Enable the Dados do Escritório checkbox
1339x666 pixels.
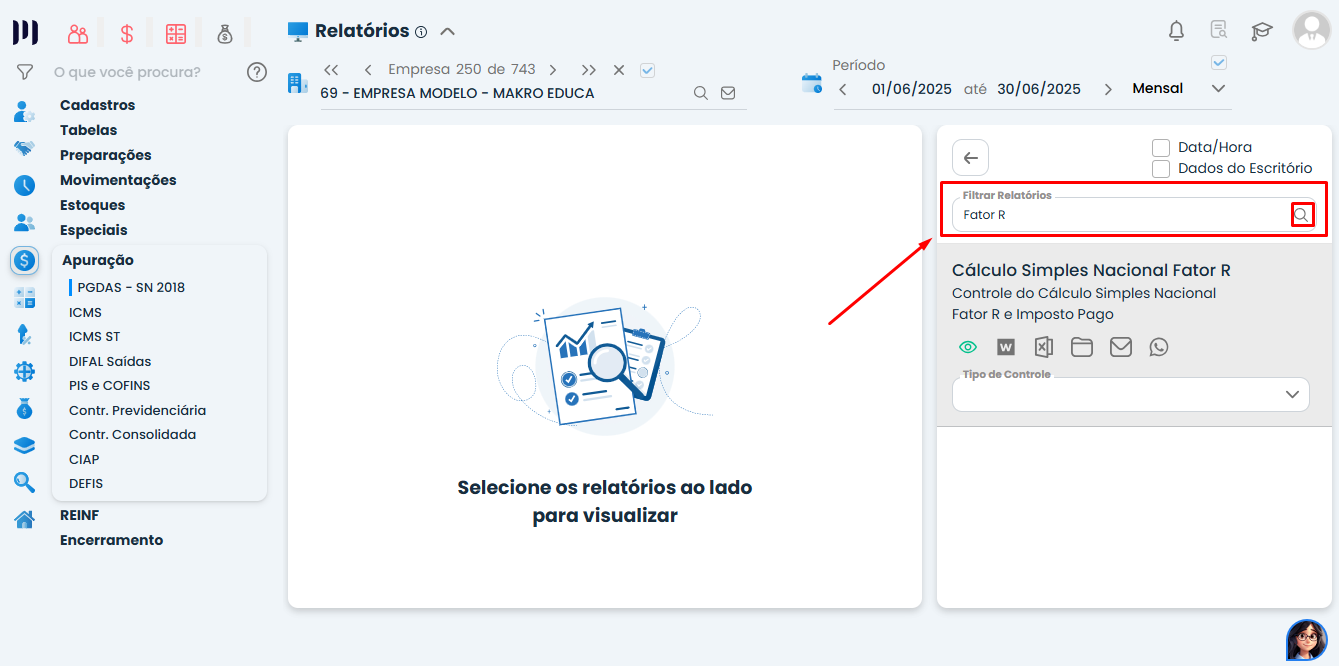(x=1161, y=168)
